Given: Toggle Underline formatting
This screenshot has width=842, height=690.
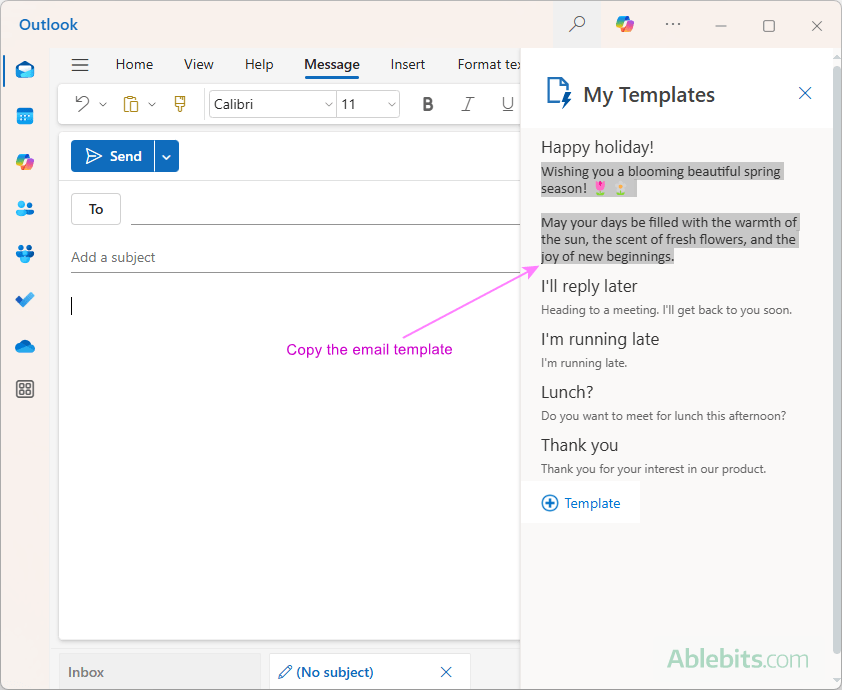Looking at the screenshot, I should tap(507, 104).
